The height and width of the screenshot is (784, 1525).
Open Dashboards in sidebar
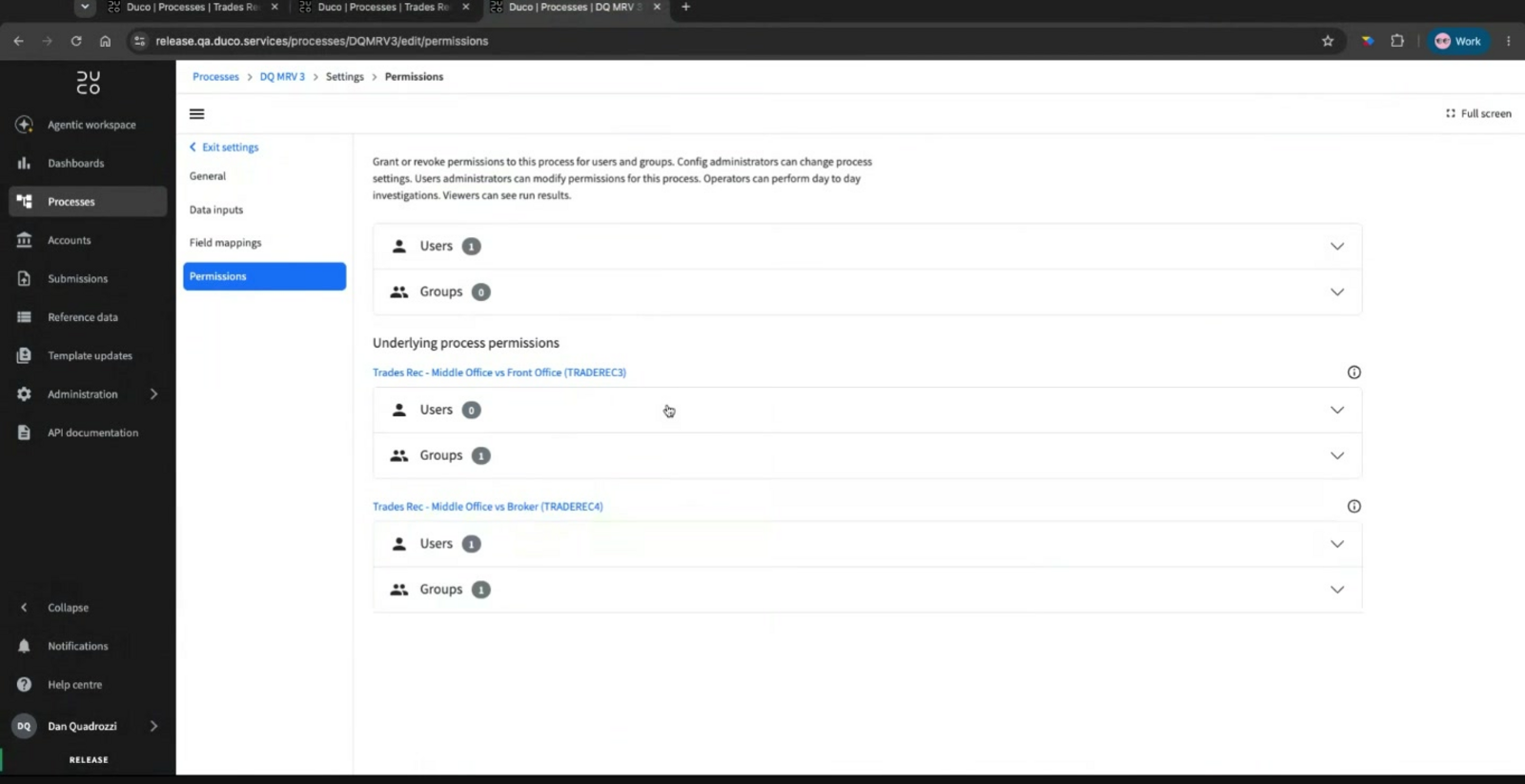tap(88, 163)
